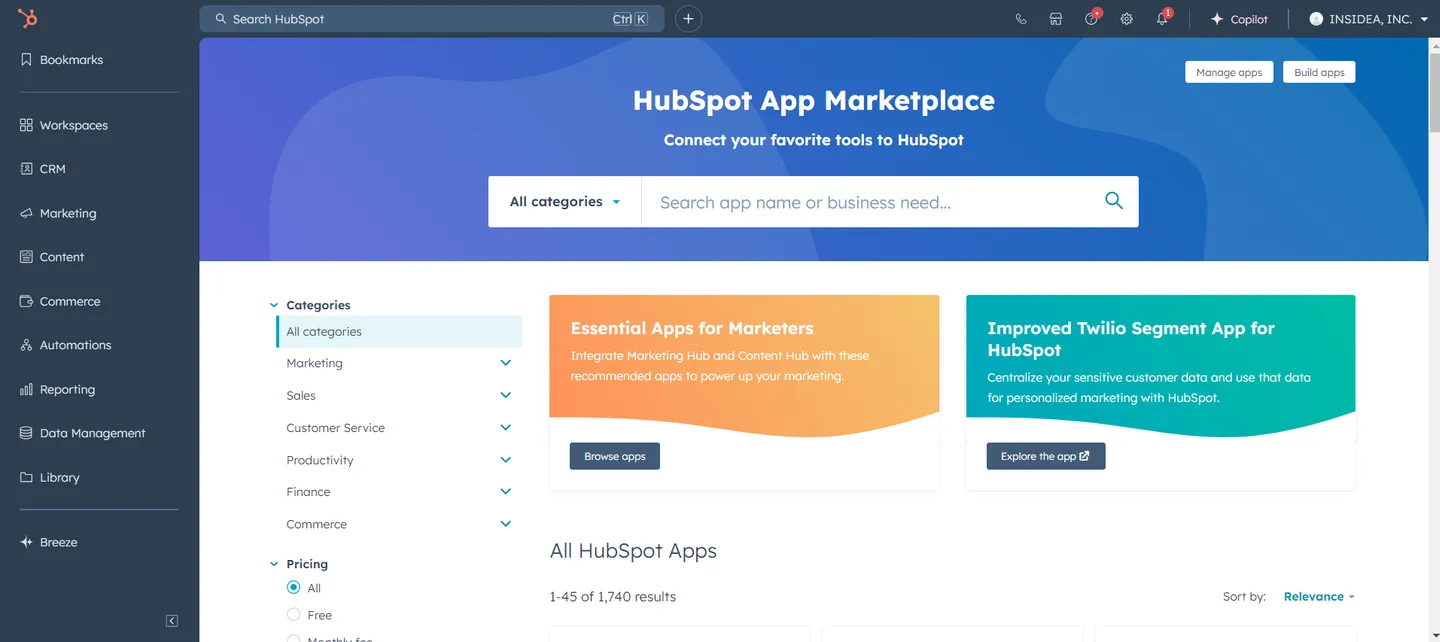
Task: Click the Finance category label
Action: [308, 492]
